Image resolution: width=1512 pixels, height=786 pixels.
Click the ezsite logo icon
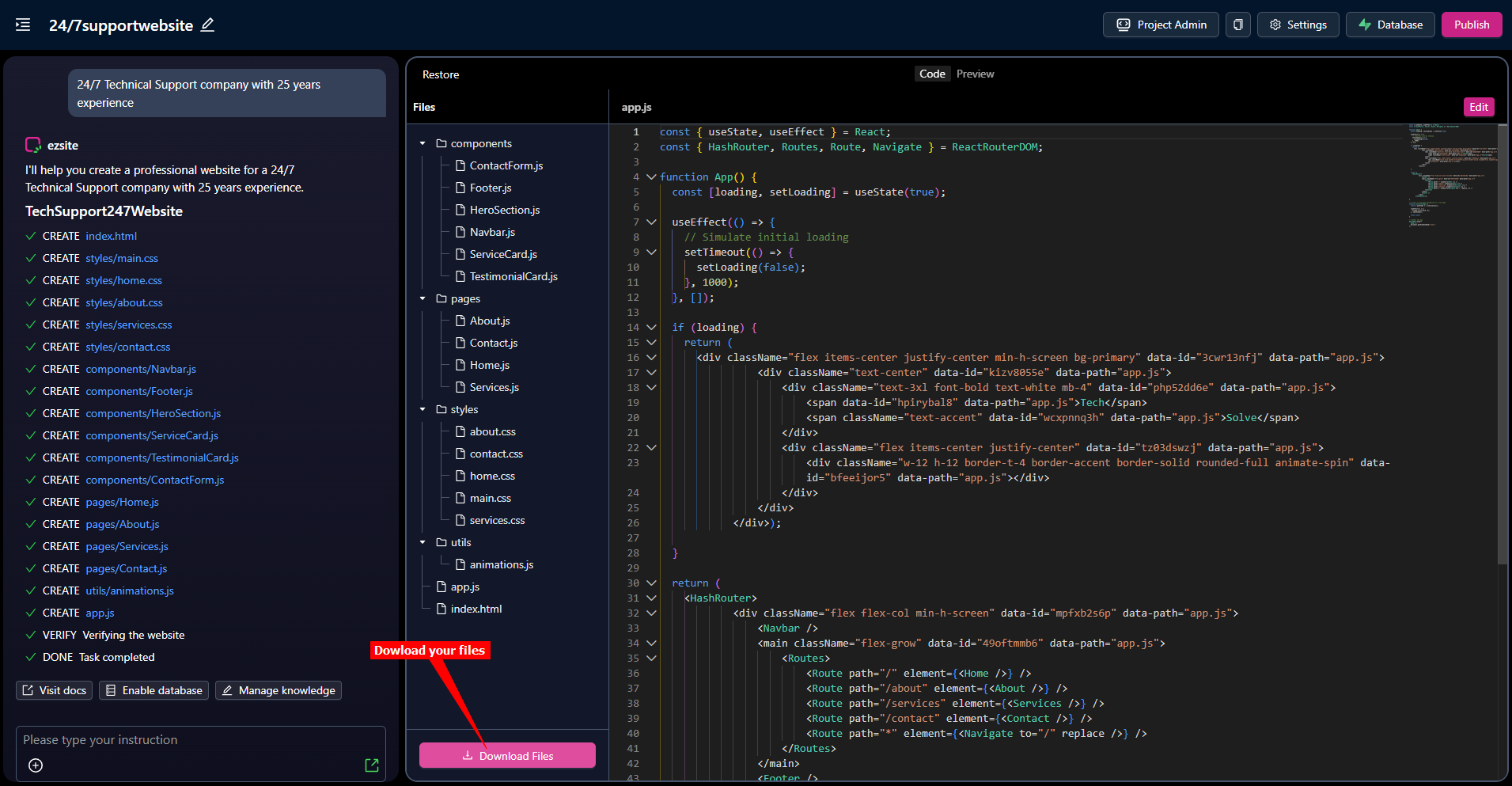33,145
